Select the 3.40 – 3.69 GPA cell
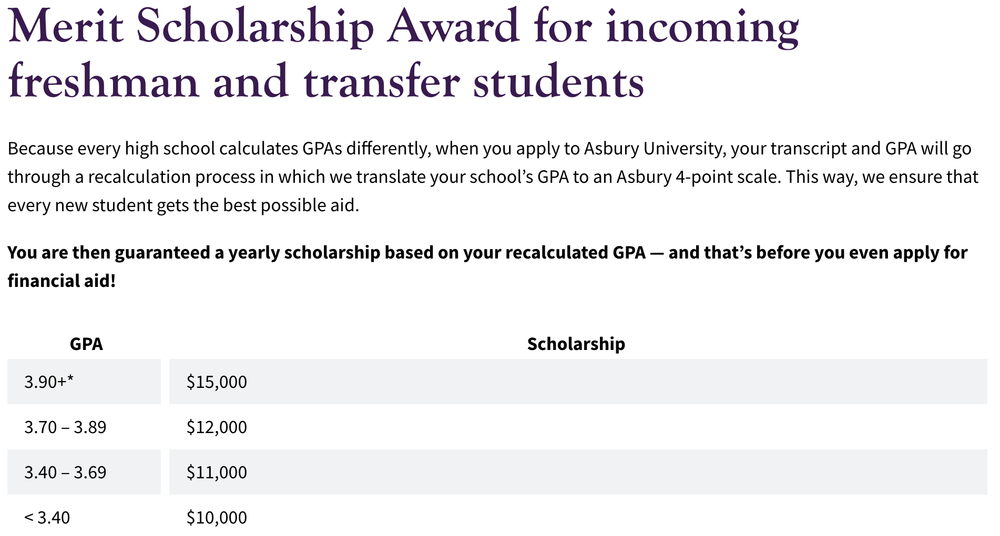Viewport: 1000px width, 536px height. point(65,472)
